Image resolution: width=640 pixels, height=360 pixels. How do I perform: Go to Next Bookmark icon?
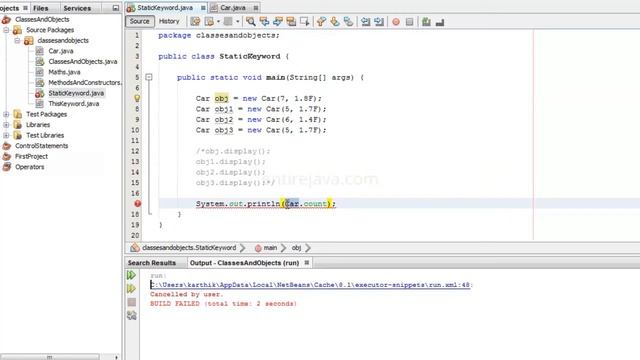[335, 22]
